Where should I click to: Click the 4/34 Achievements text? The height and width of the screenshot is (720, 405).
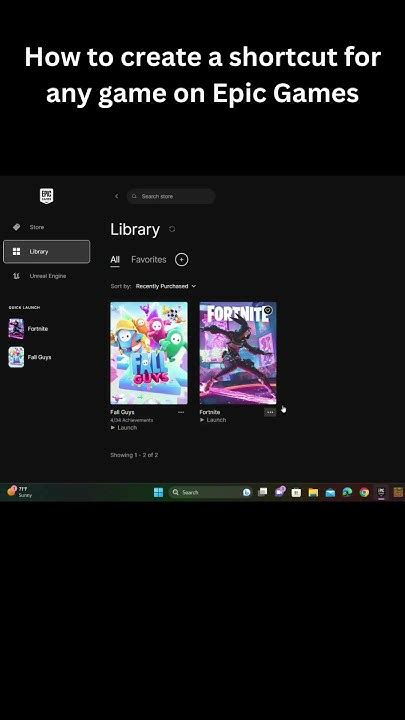pos(132,420)
